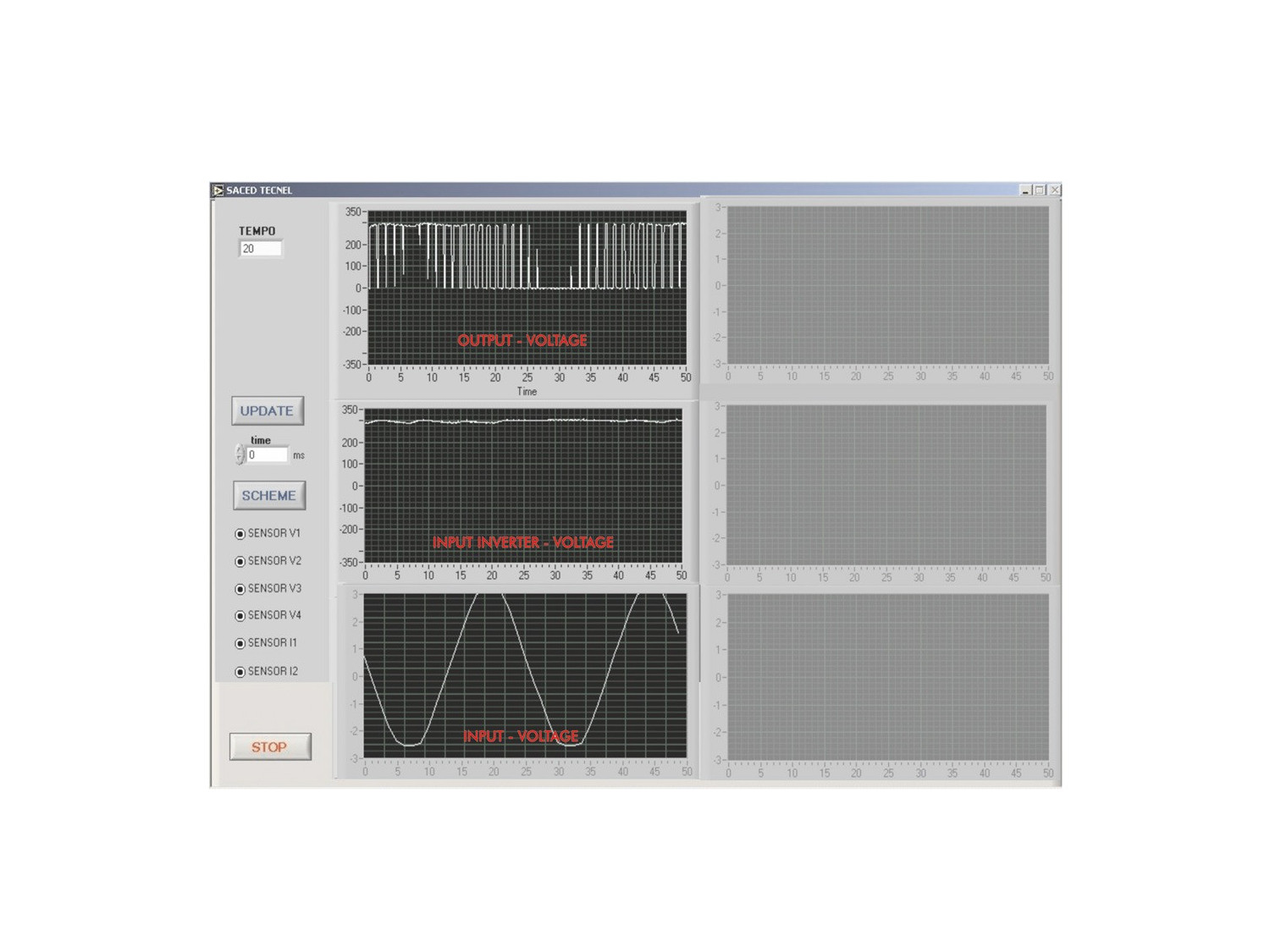
Task: Select the SENSOR I1 current sensor
Action: [240, 644]
